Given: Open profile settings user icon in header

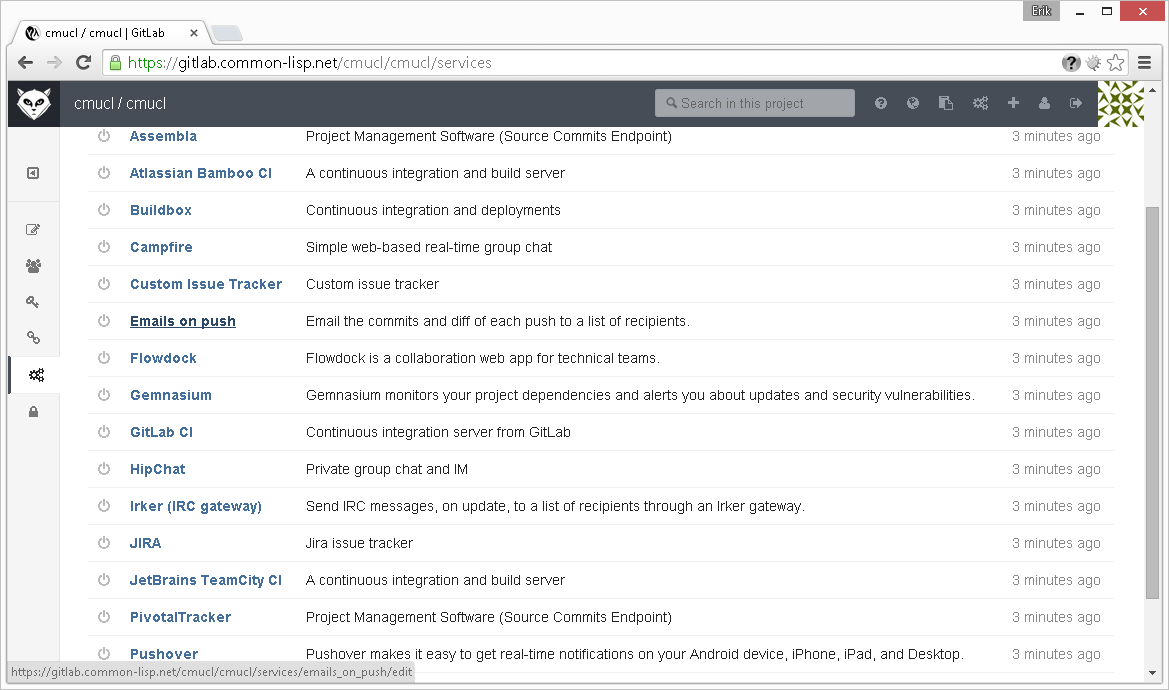Looking at the screenshot, I should [x=1044, y=103].
